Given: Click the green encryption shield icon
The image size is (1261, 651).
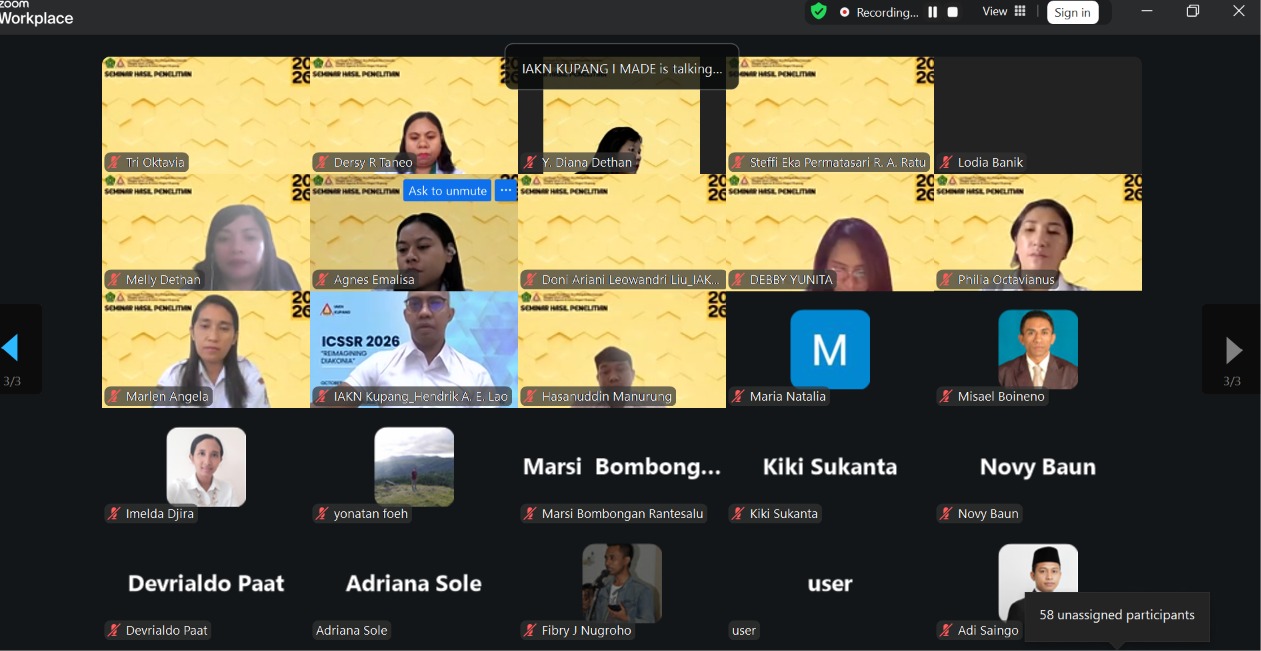Looking at the screenshot, I should point(819,12).
